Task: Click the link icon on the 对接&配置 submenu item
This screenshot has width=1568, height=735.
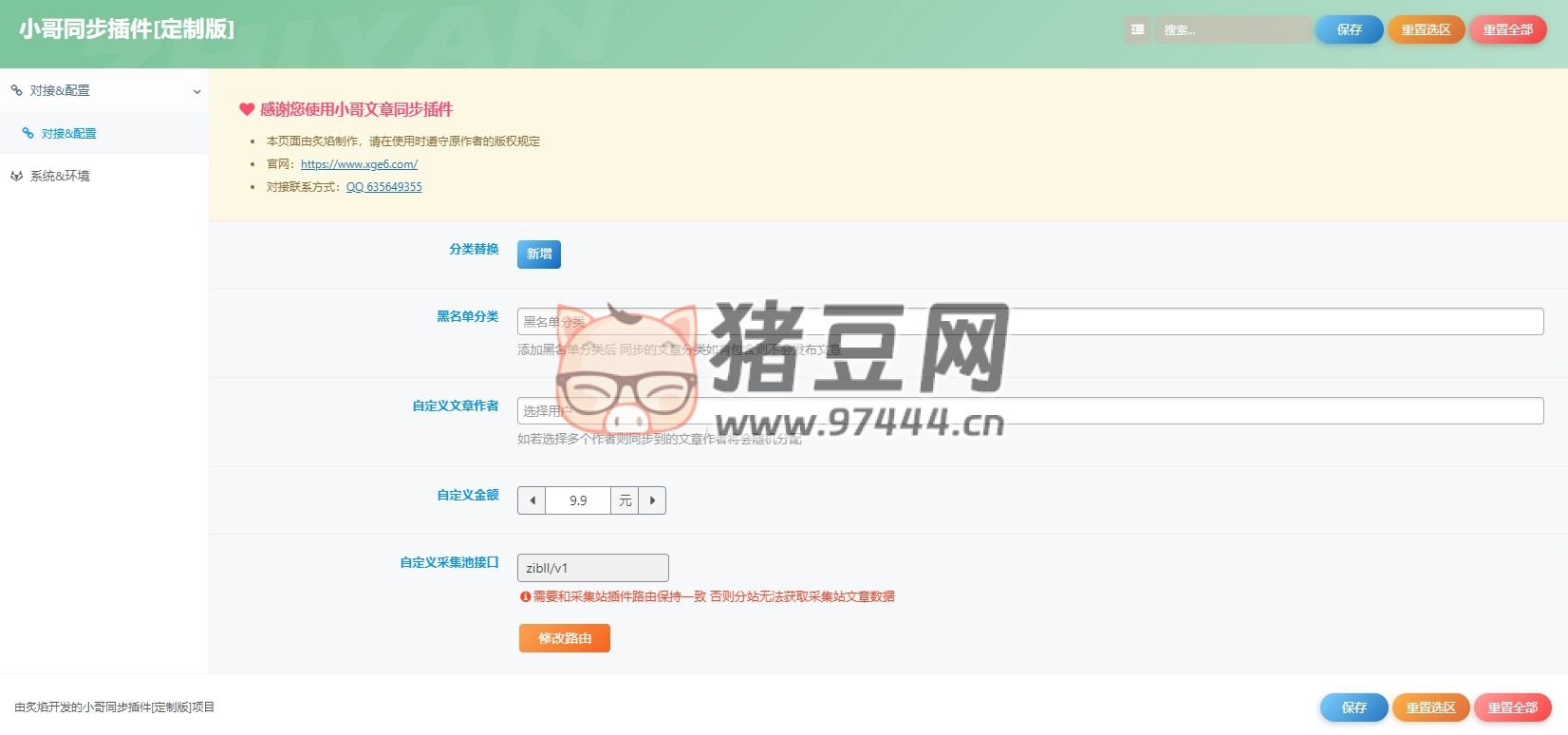Action: click(x=28, y=133)
